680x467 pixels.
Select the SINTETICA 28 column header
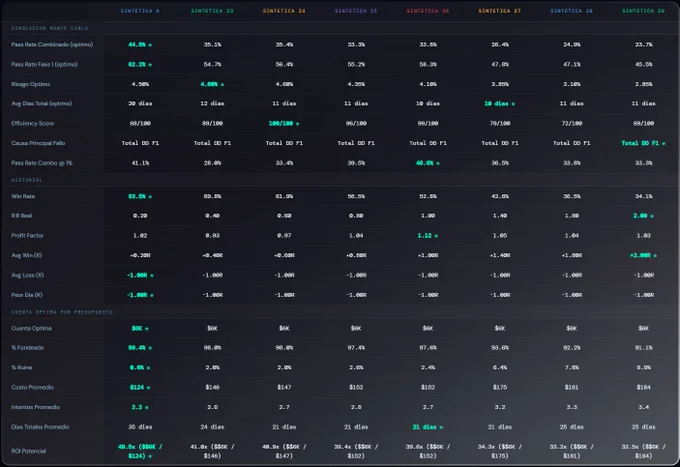coord(572,11)
